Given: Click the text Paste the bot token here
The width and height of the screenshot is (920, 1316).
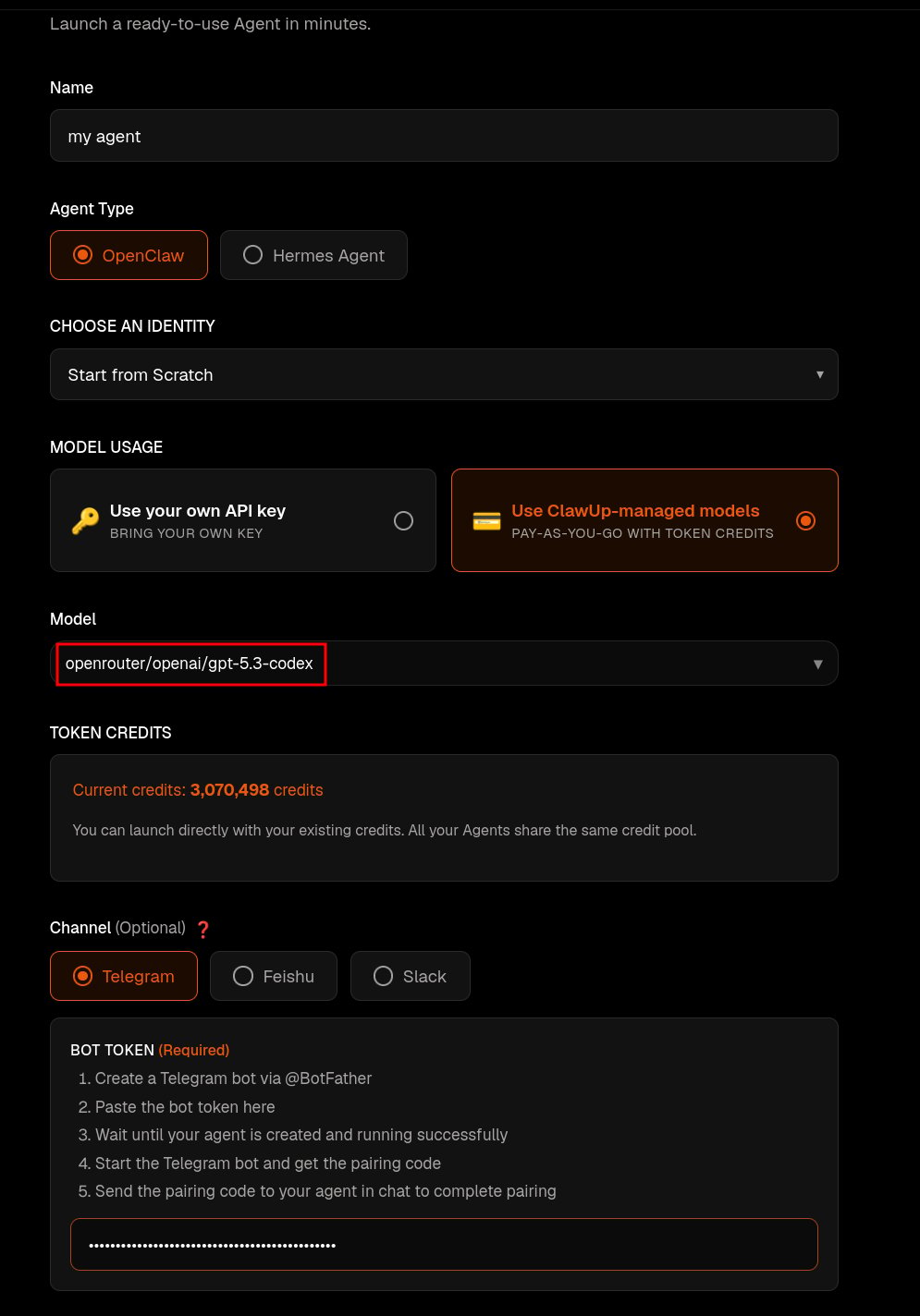Looking at the screenshot, I should (185, 1107).
